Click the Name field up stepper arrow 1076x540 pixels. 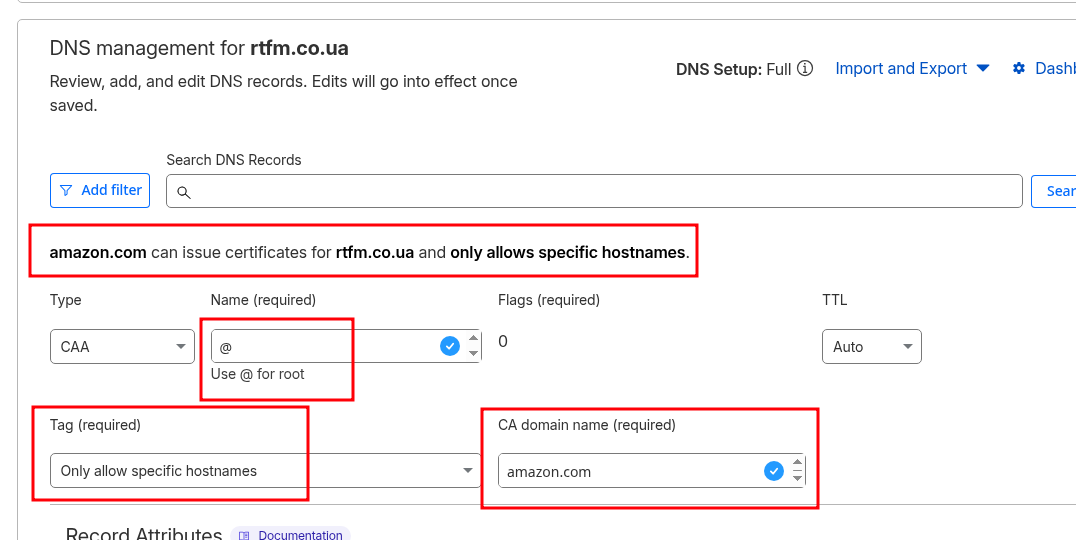[473, 339]
